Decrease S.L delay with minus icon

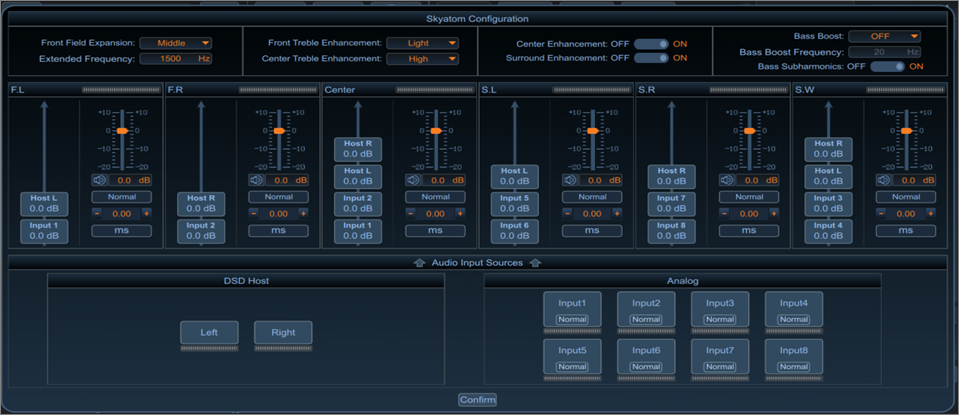tap(567, 214)
